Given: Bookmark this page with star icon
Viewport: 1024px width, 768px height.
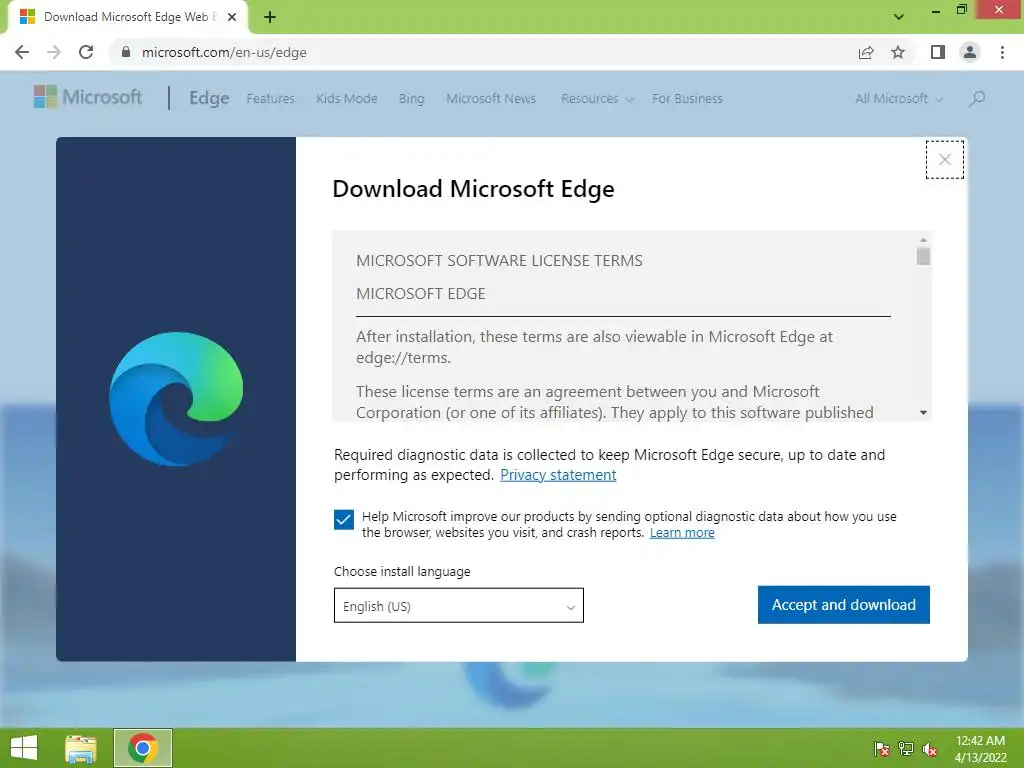Looking at the screenshot, I should click(x=898, y=52).
